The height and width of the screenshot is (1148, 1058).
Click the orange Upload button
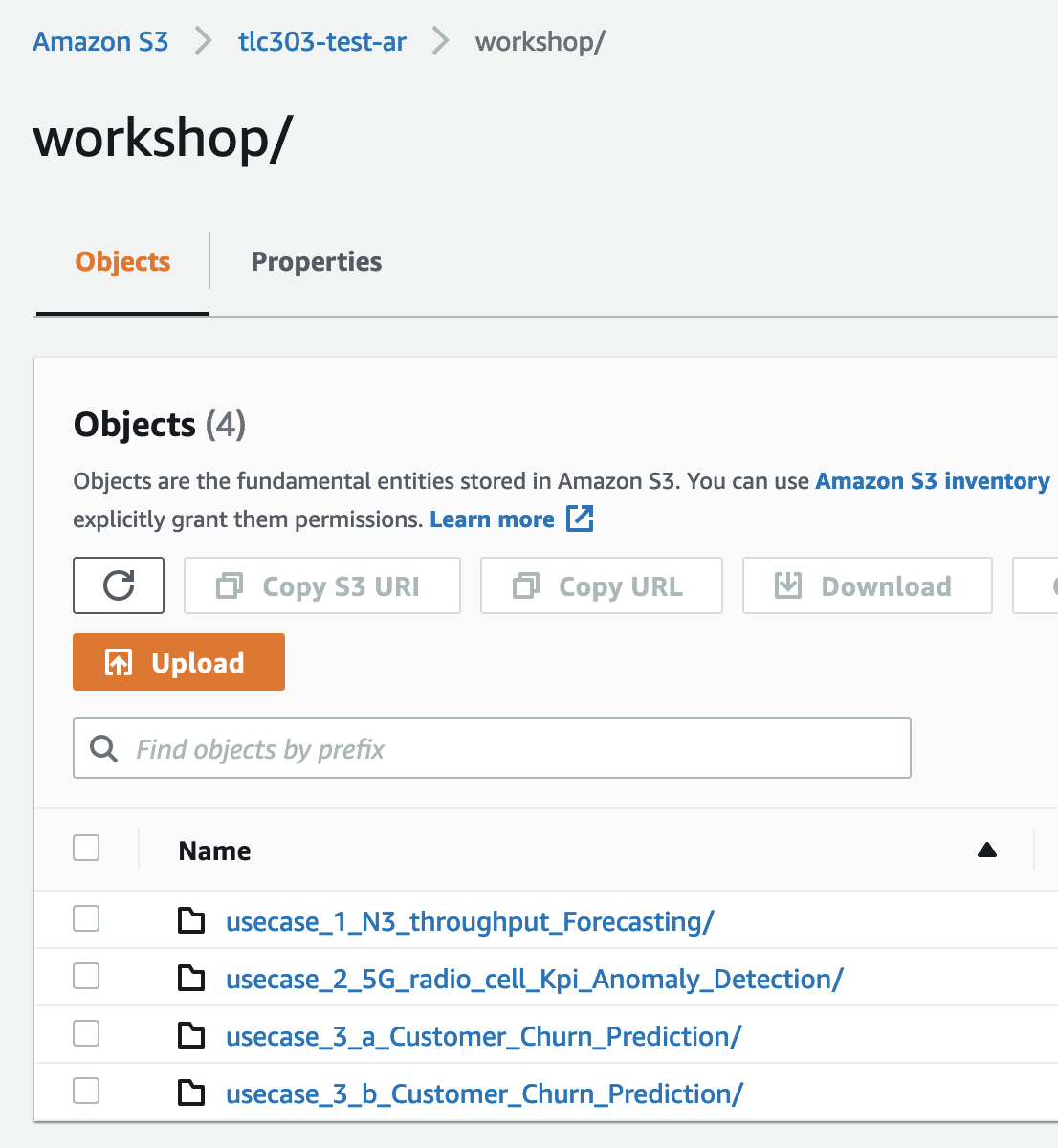(179, 662)
